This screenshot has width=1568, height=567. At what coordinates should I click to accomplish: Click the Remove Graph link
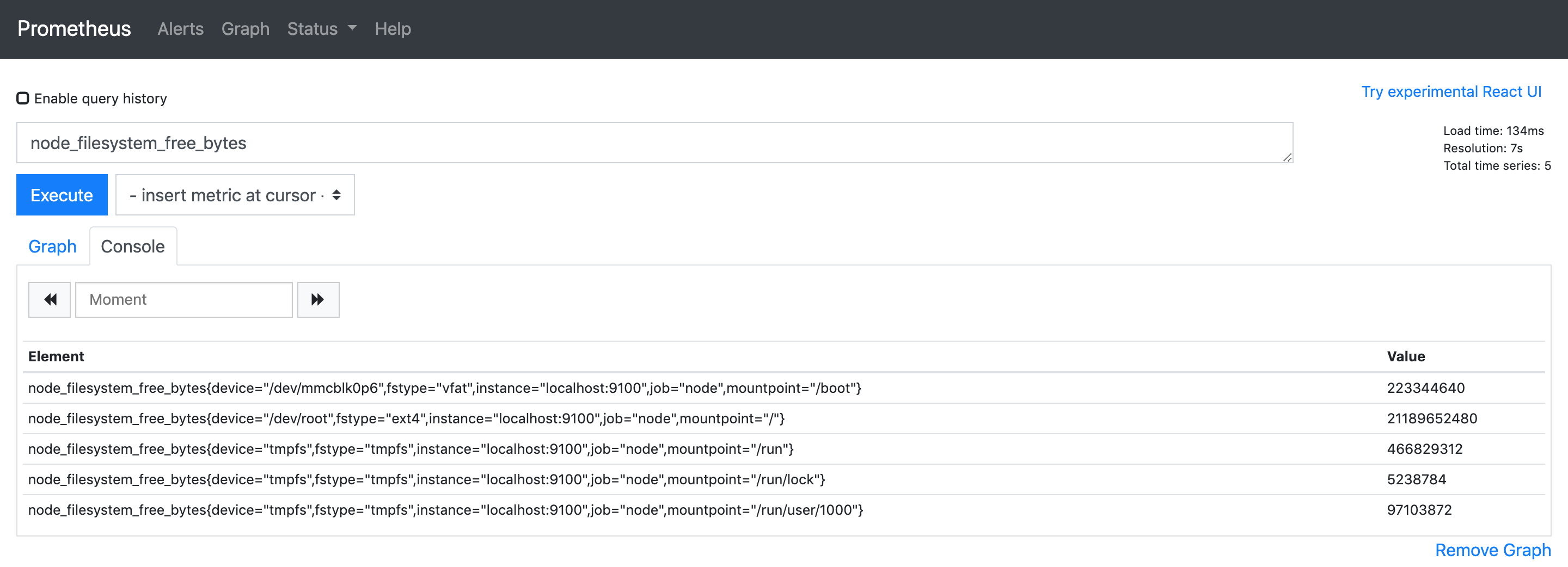1492,550
